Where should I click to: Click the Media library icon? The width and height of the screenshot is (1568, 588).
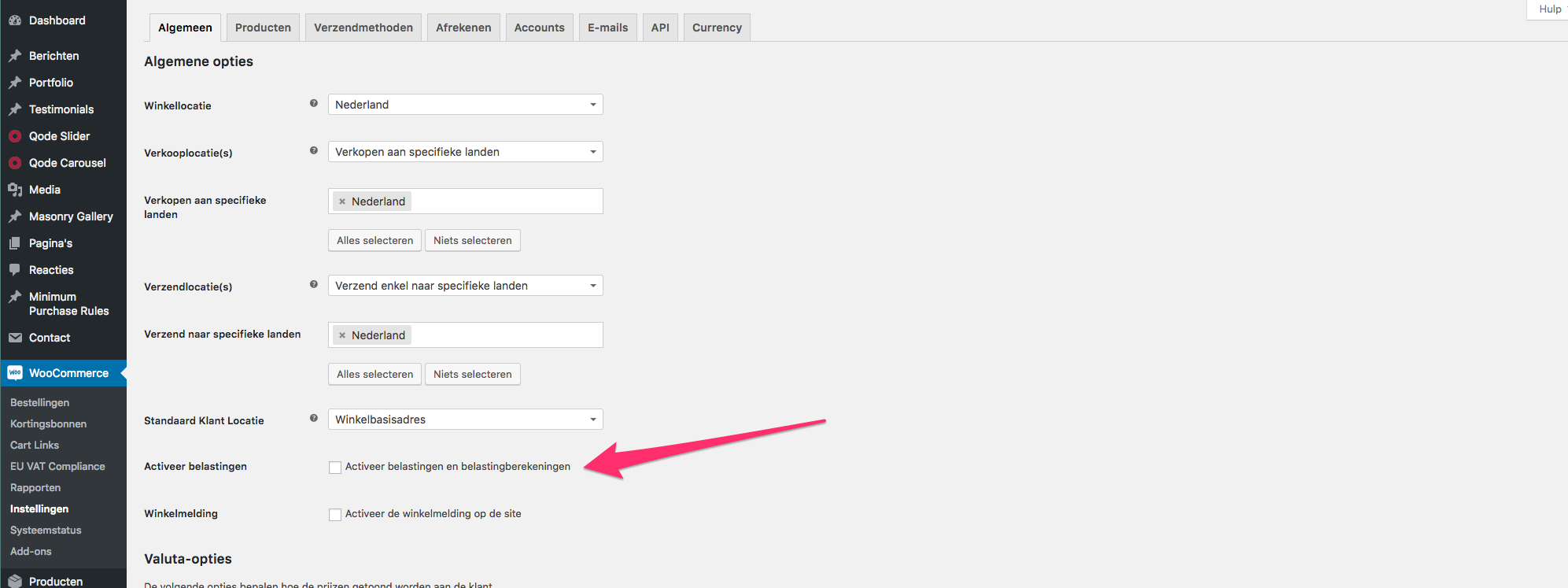point(15,190)
